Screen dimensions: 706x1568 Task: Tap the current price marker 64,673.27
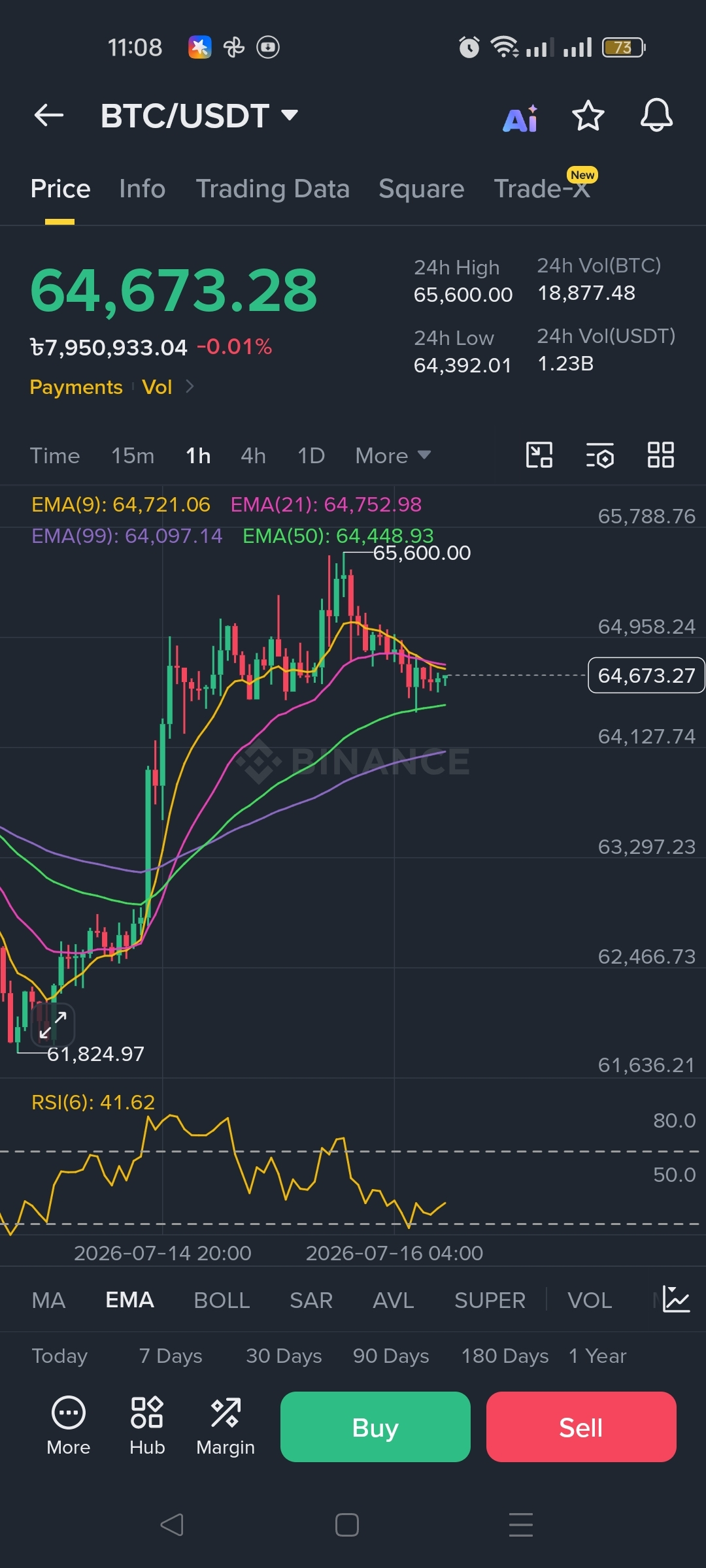(x=647, y=675)
